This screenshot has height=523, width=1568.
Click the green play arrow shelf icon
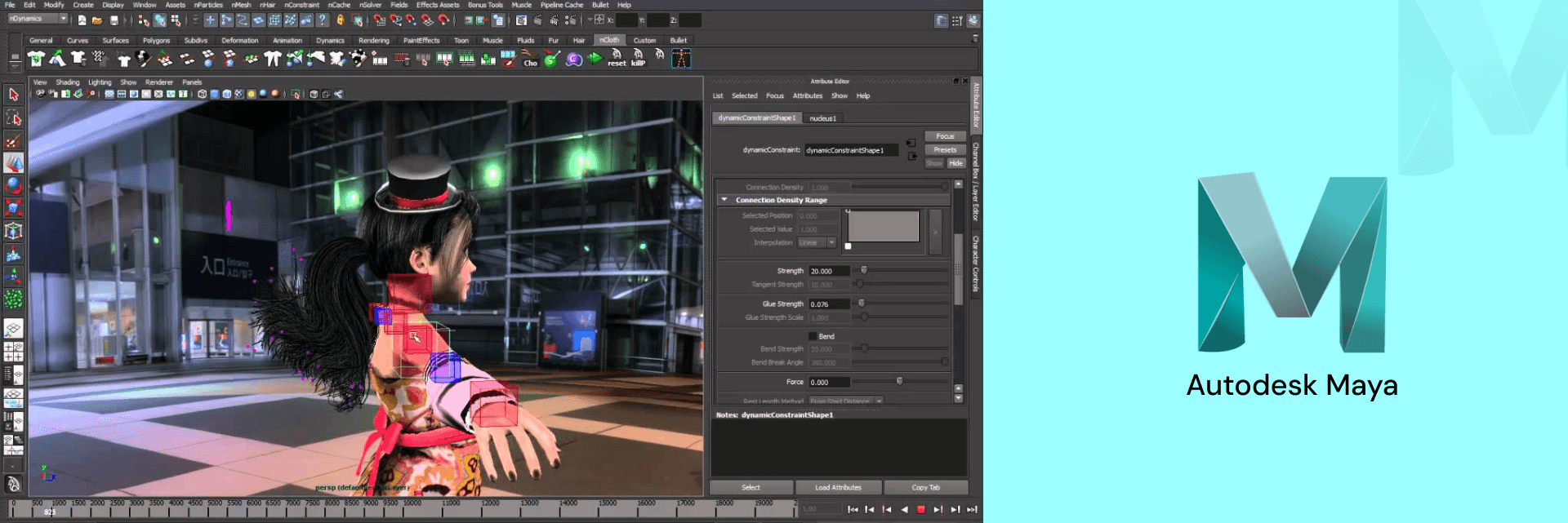[x=595, y=58]
